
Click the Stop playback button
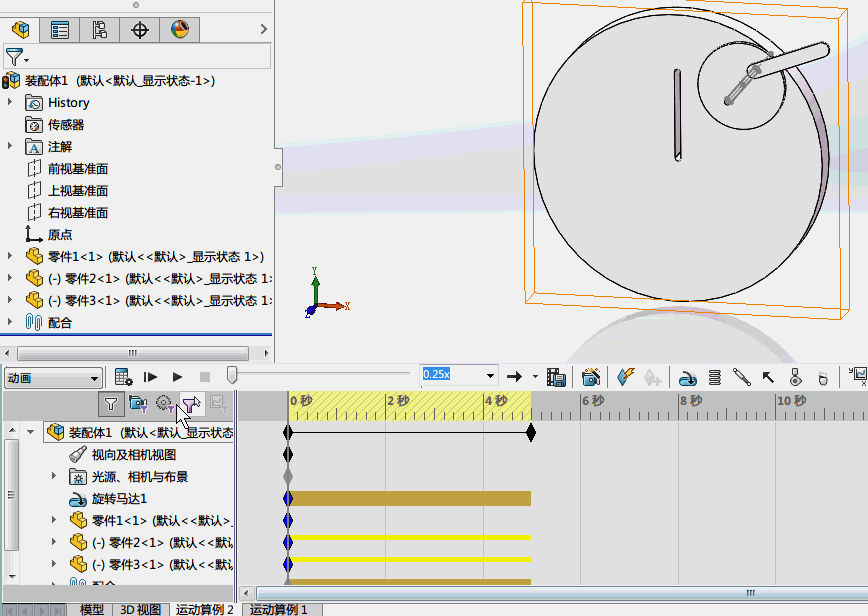click(x=205, y=377)
